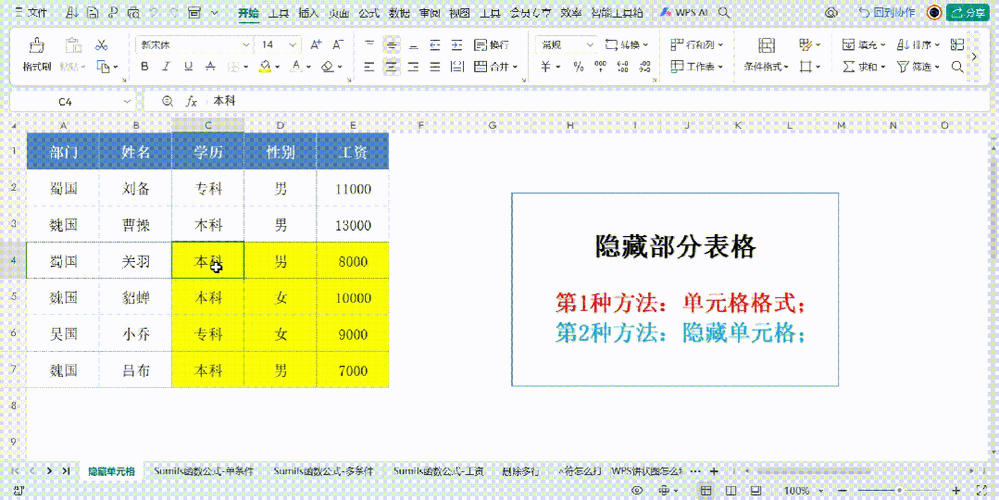The image size is (999, 500).
Task: Open the number format (常规) dropdown
Action: [x=590, y=45]
